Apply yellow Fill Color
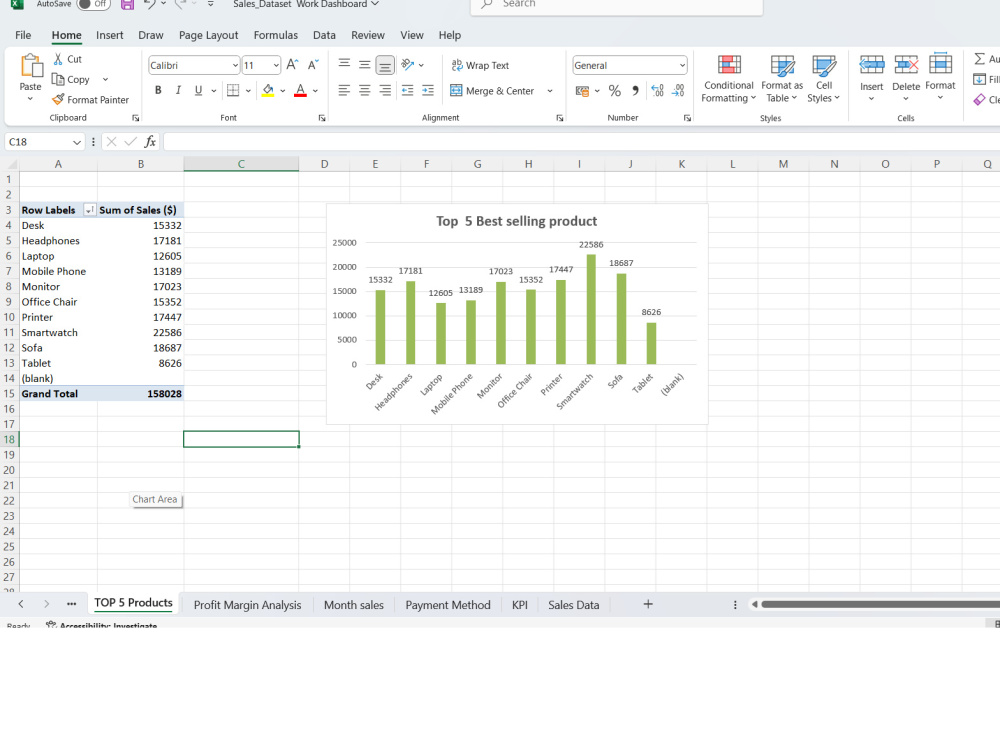This screenshot has height=750, width=1000. tap(268, 91)
